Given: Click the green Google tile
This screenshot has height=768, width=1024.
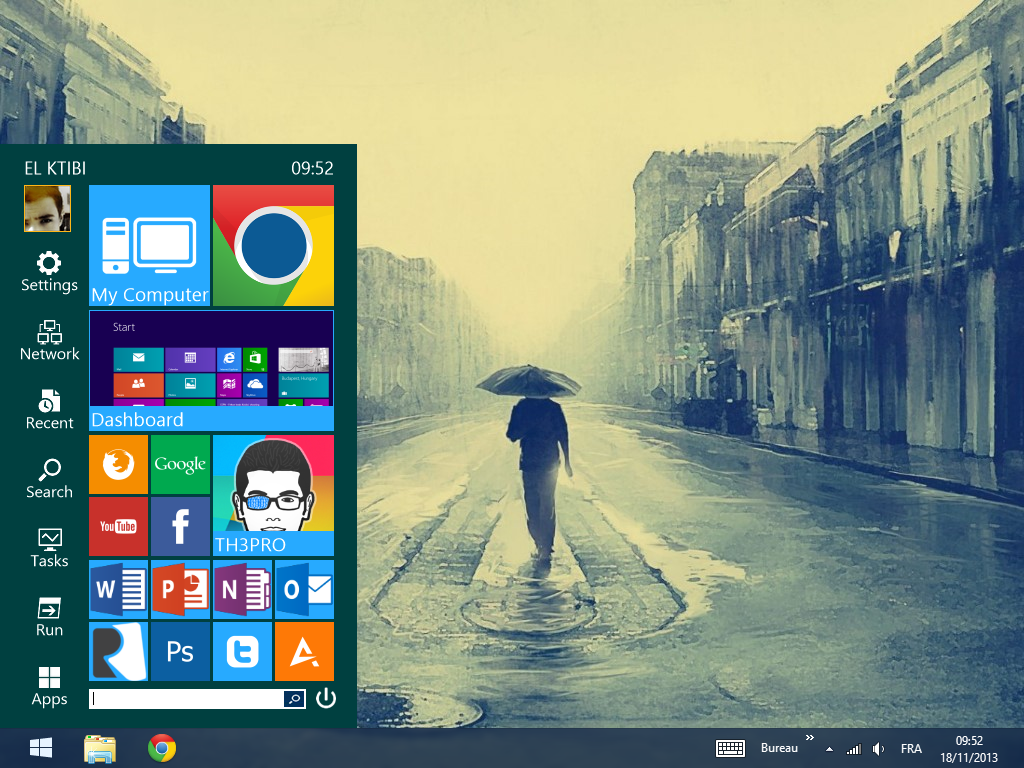Looking at the screenshot, I should pyautogui.click(x=180, y=464).
